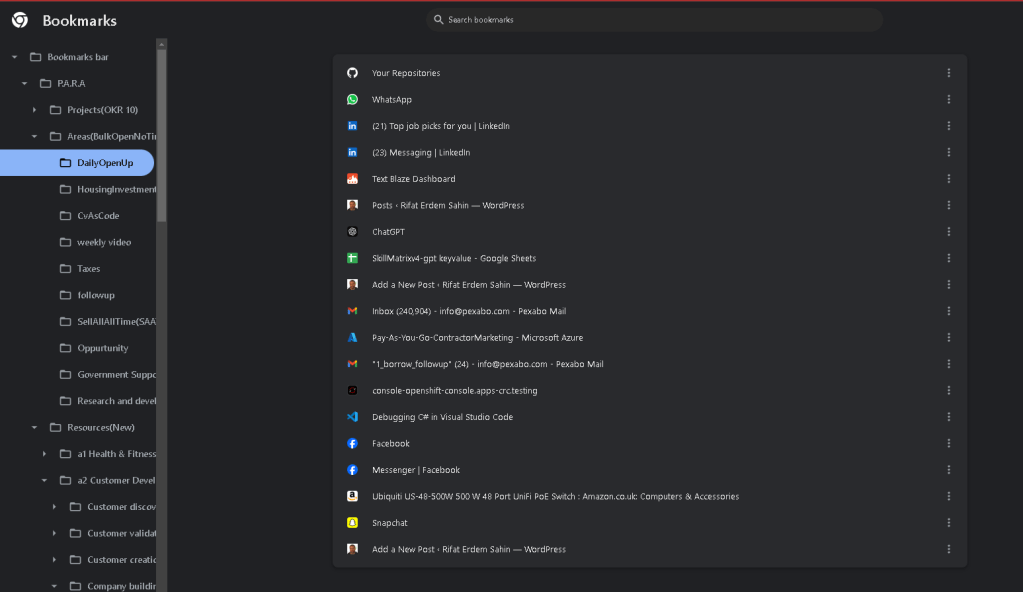Click favicon of Messenger | Facebook bookmark
Image resolution: width=1023 pixels, height=592 pixels.
(x=352, y=470)
